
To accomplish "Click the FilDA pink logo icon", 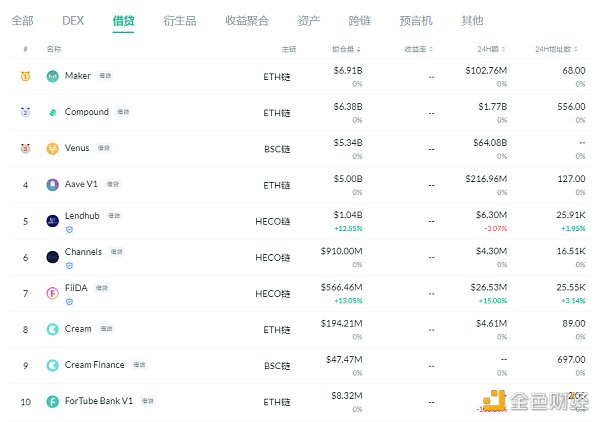I will [53, 293].
